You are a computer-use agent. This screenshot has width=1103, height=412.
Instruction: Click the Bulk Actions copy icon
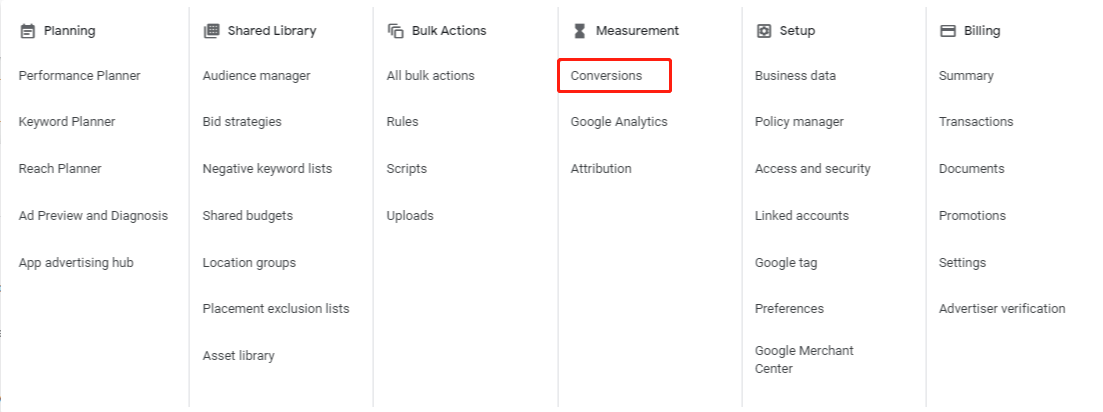(x=395, y=31)
